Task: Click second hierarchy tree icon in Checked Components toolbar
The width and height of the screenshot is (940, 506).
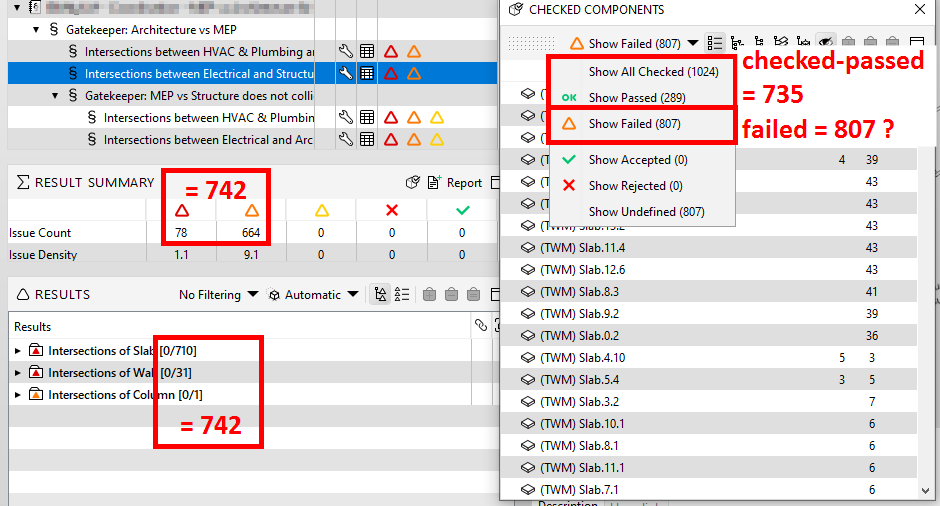Action: pos(759,43)
